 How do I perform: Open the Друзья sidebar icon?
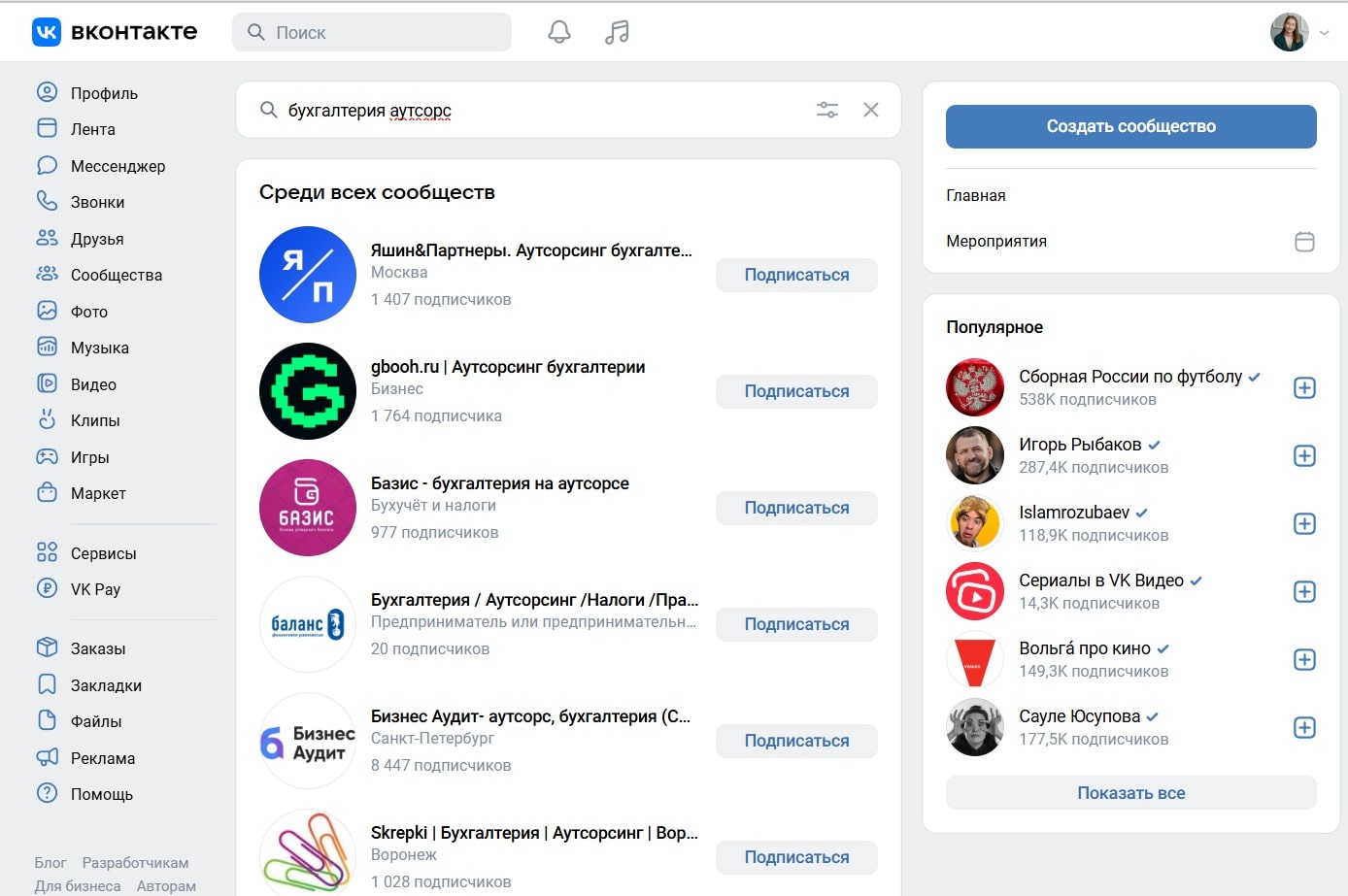(47, 238)
